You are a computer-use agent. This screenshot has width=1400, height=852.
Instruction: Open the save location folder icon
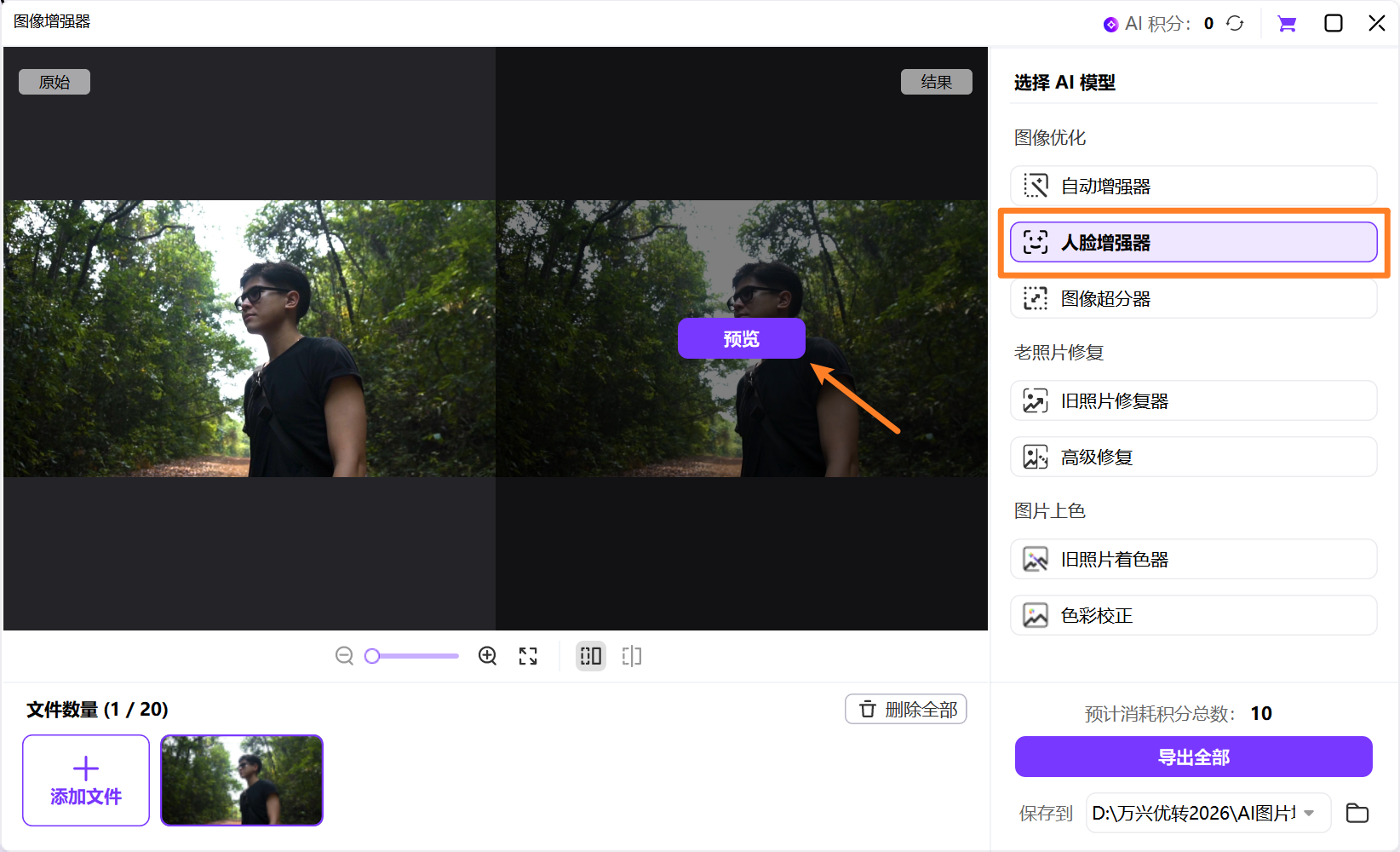pyautogui.click(x=1357, y=813)
